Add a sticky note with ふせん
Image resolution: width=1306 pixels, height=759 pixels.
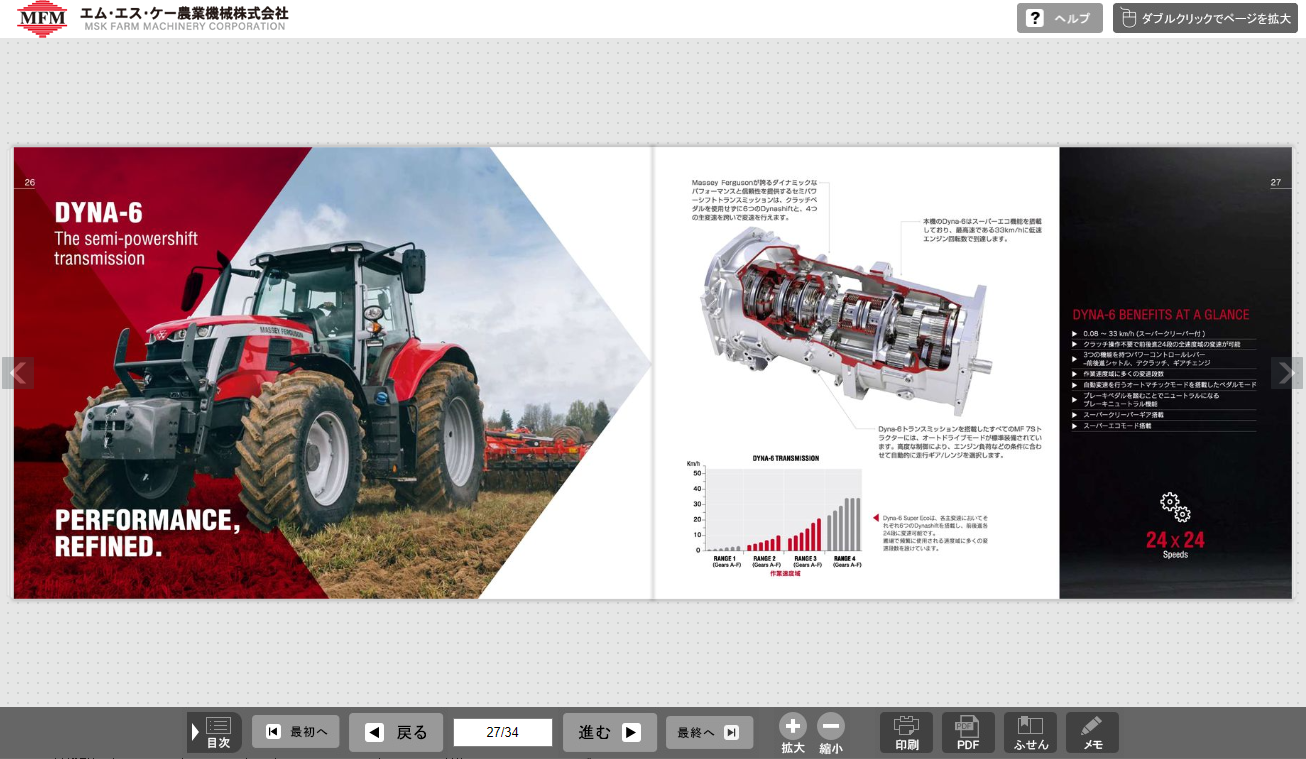[1030, 733]
